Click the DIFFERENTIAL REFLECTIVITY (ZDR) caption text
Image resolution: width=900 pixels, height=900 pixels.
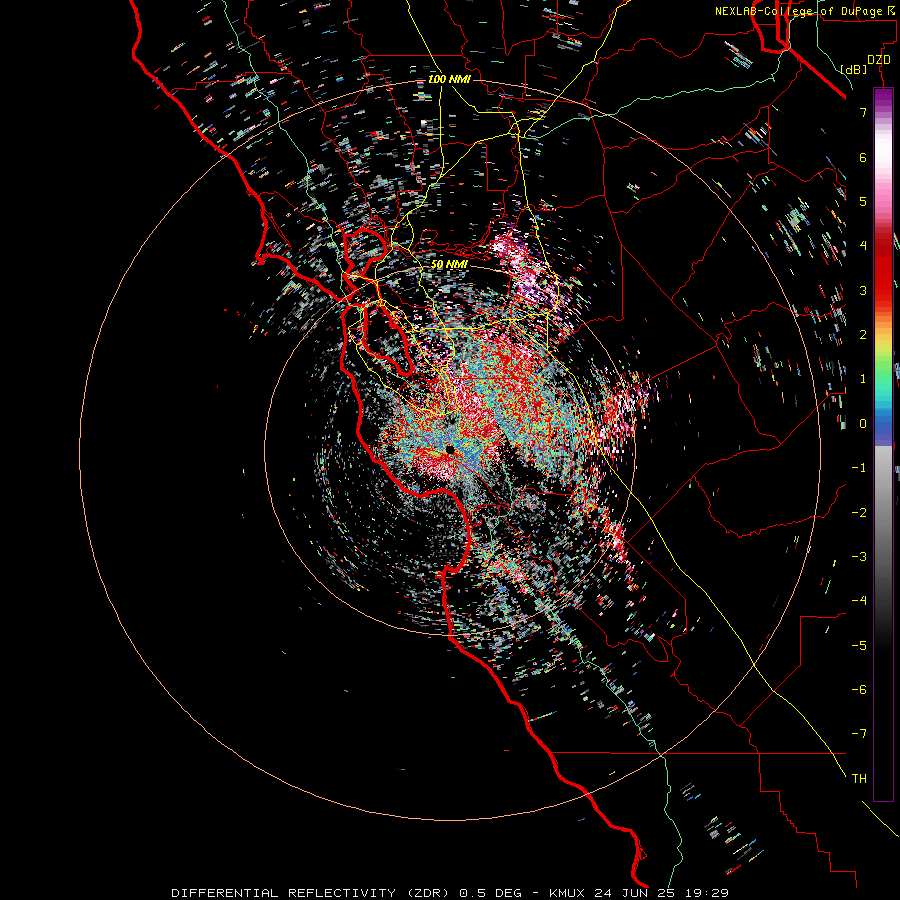pos(310,893)
